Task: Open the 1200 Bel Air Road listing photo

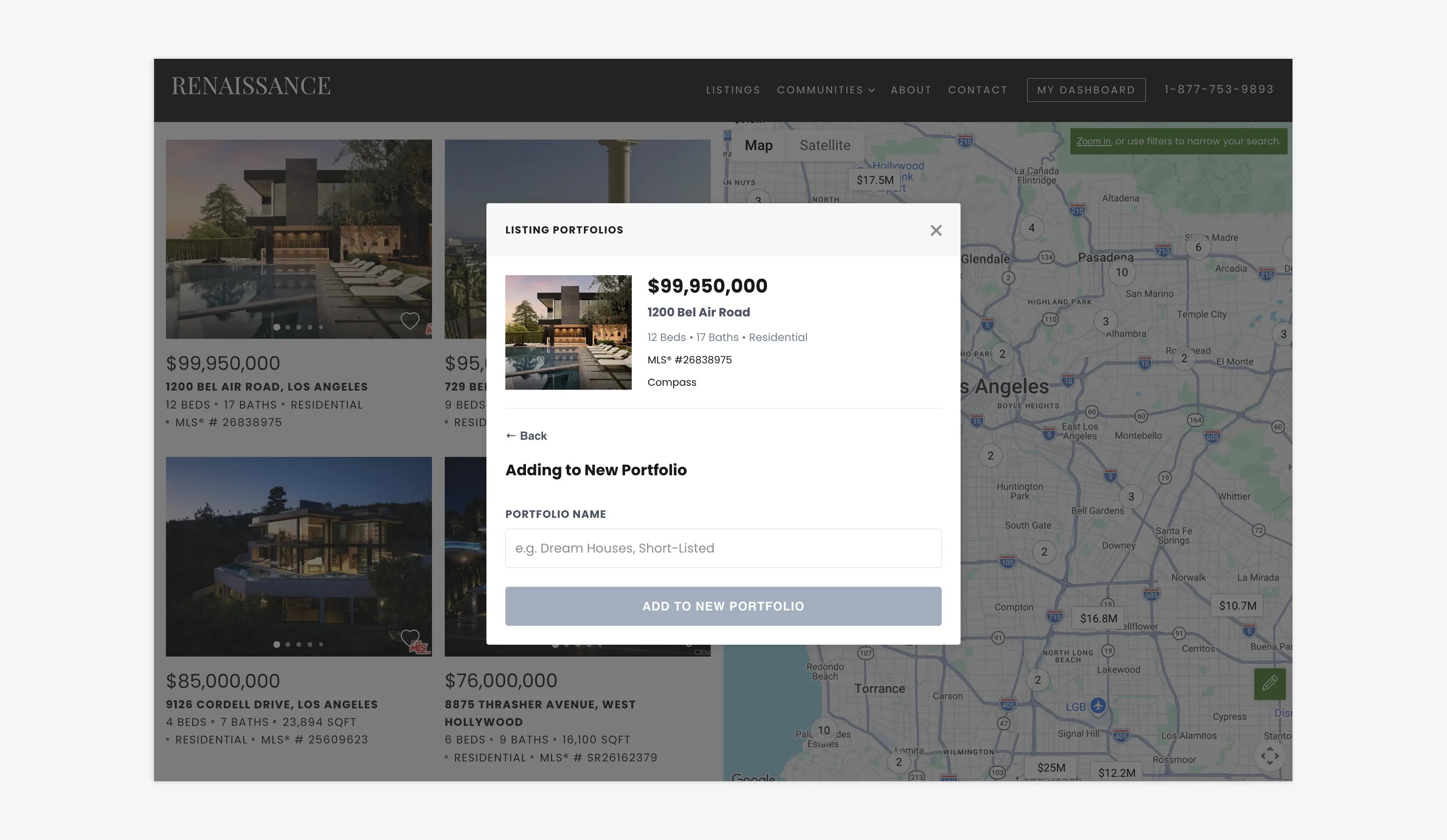Action: (x=299, y=239)
